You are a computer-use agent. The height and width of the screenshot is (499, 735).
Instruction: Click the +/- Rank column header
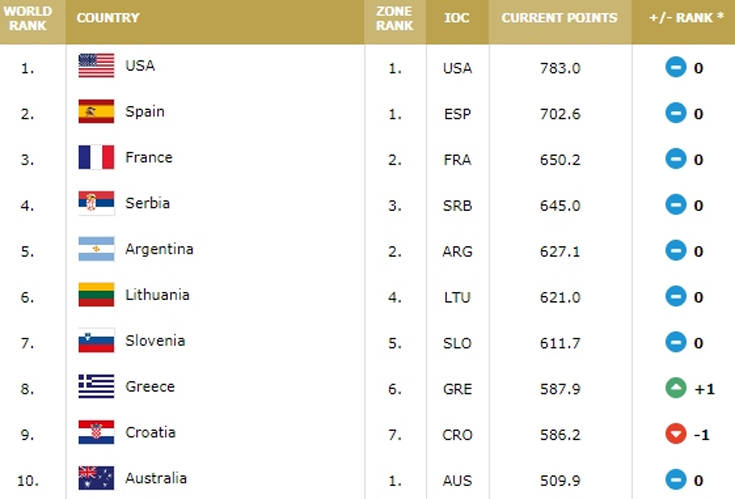click(x=686, y=18)
